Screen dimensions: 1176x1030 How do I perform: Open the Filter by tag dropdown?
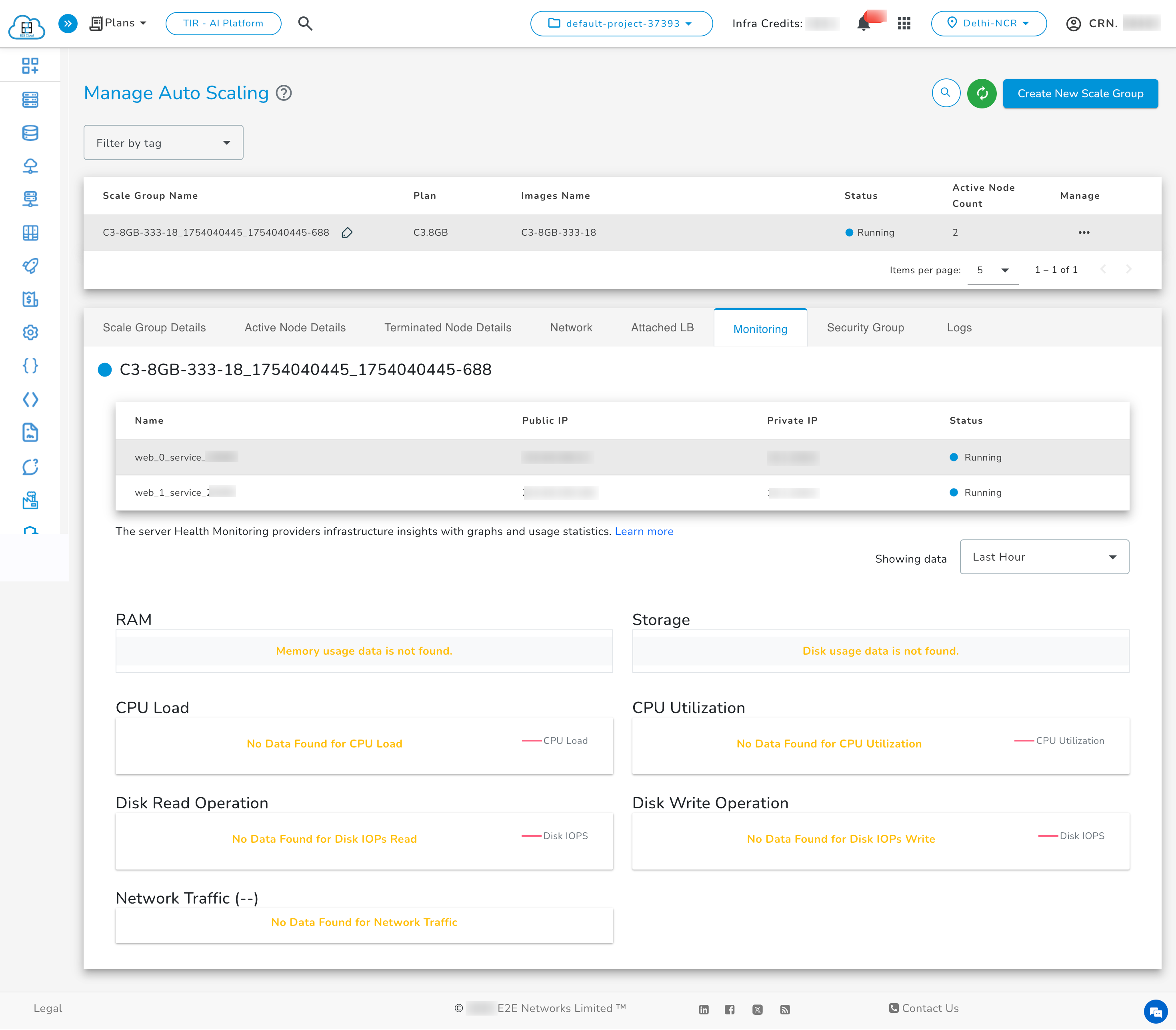tap(163, 142)
